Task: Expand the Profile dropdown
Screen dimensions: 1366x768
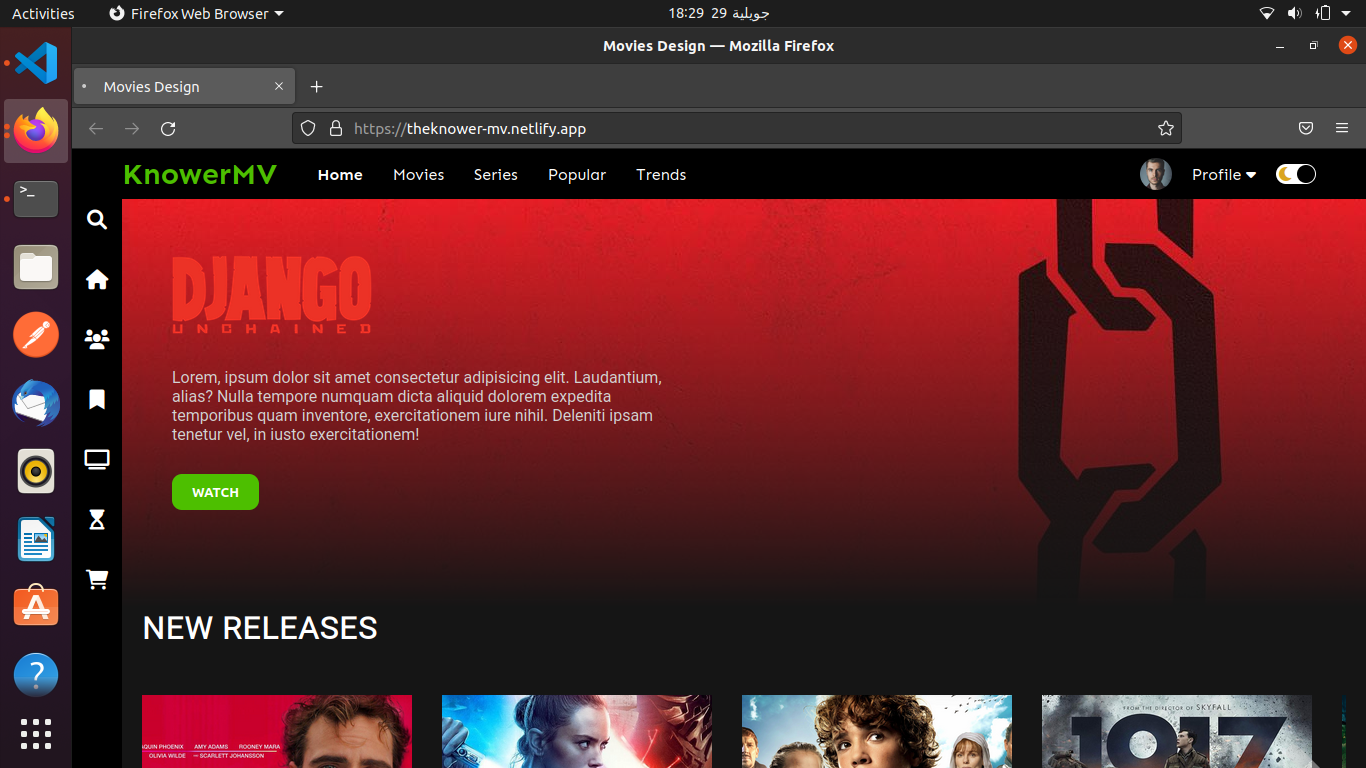Action: click(x=1223, y=174)
